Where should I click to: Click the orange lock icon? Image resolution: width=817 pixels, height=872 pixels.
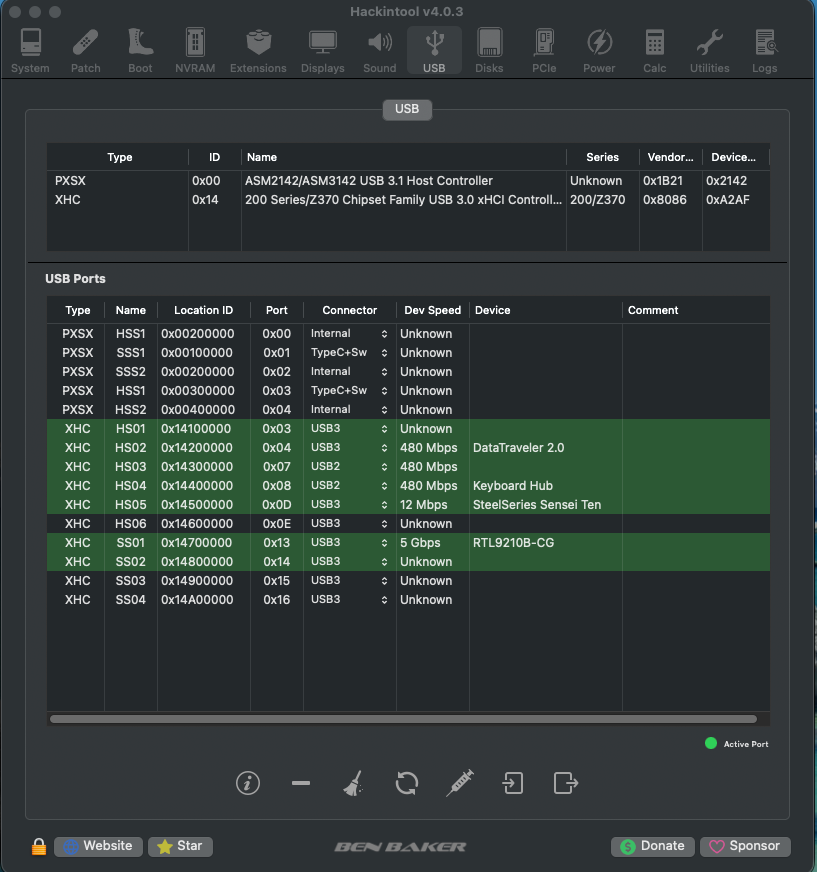(x=39, y=847)
